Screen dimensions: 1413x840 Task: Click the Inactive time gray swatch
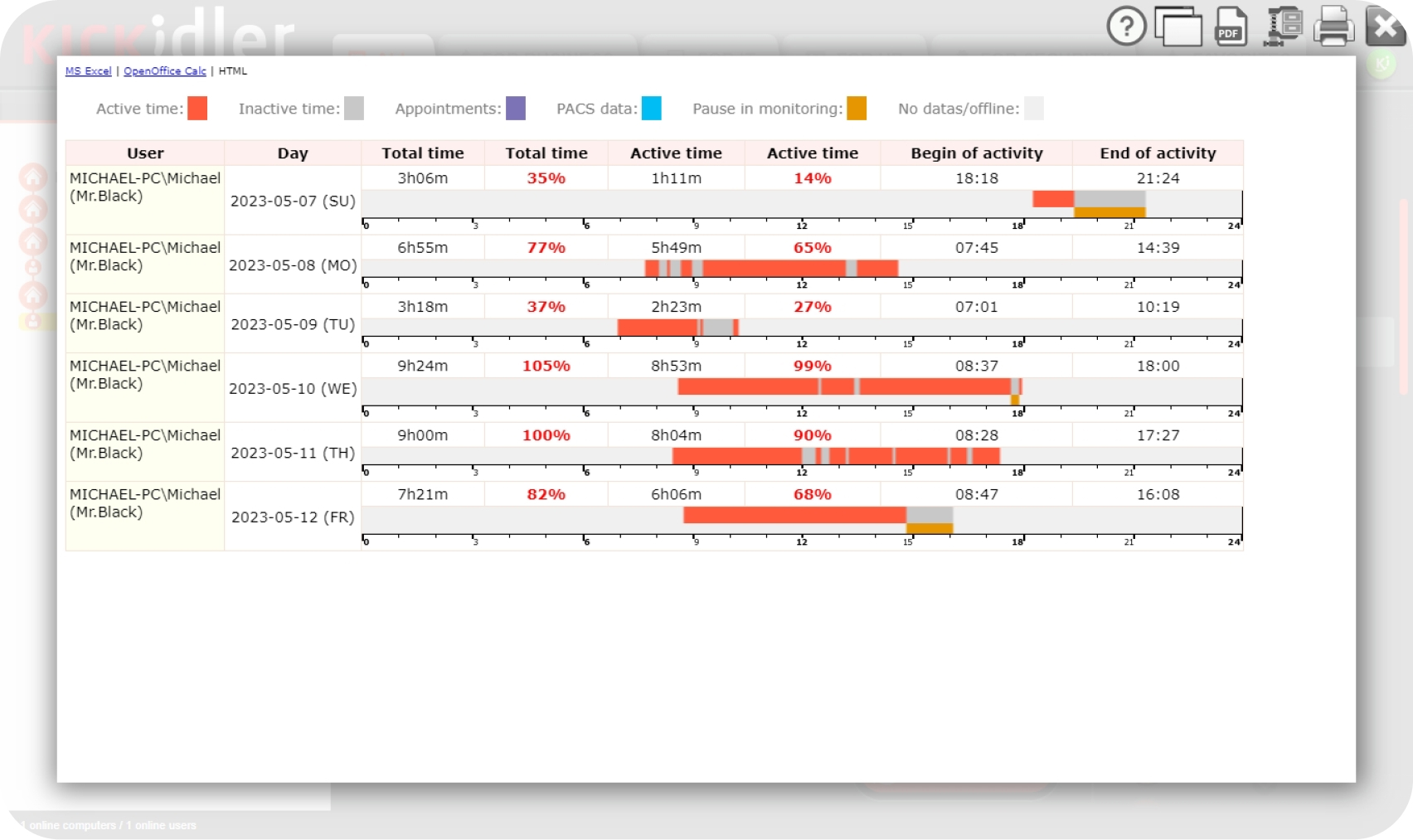tap(354, 109)
